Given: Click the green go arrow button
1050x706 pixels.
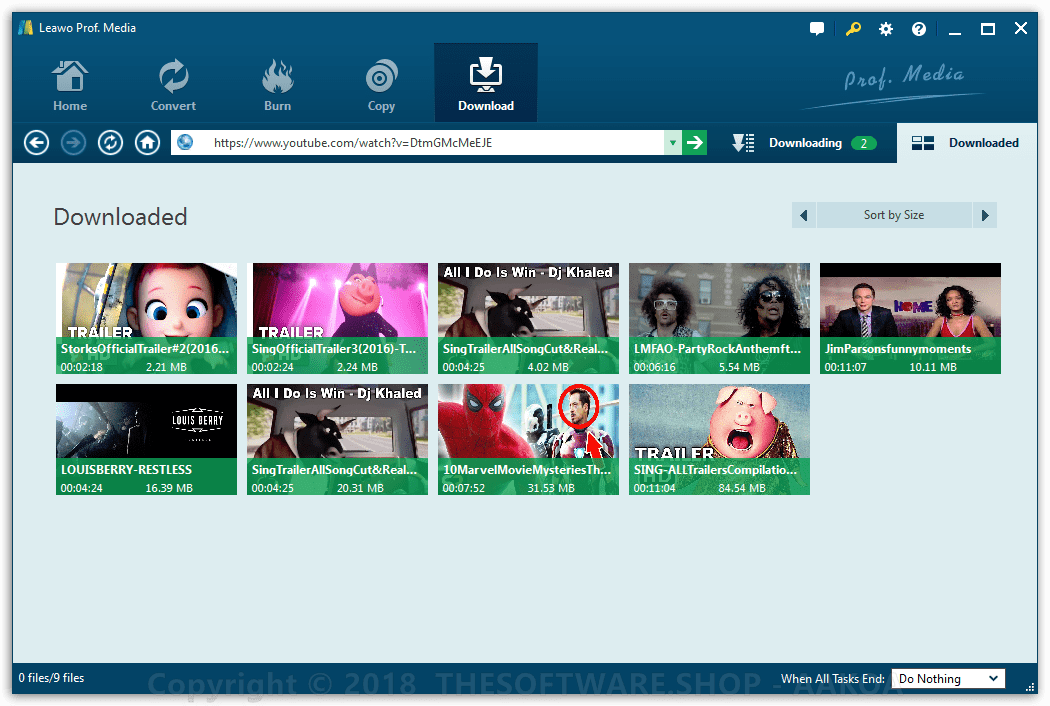Looking at the screenshot, I should 696,143.
